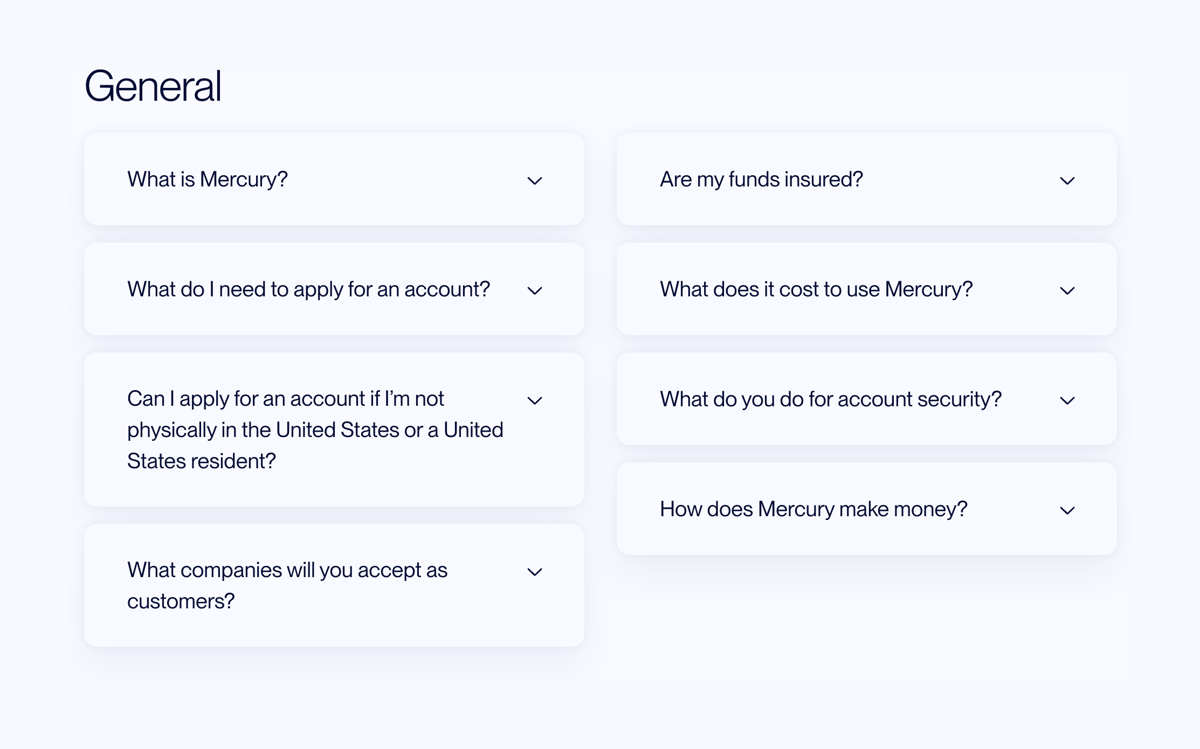Click the "General" section heading

[x=153, y=87]
